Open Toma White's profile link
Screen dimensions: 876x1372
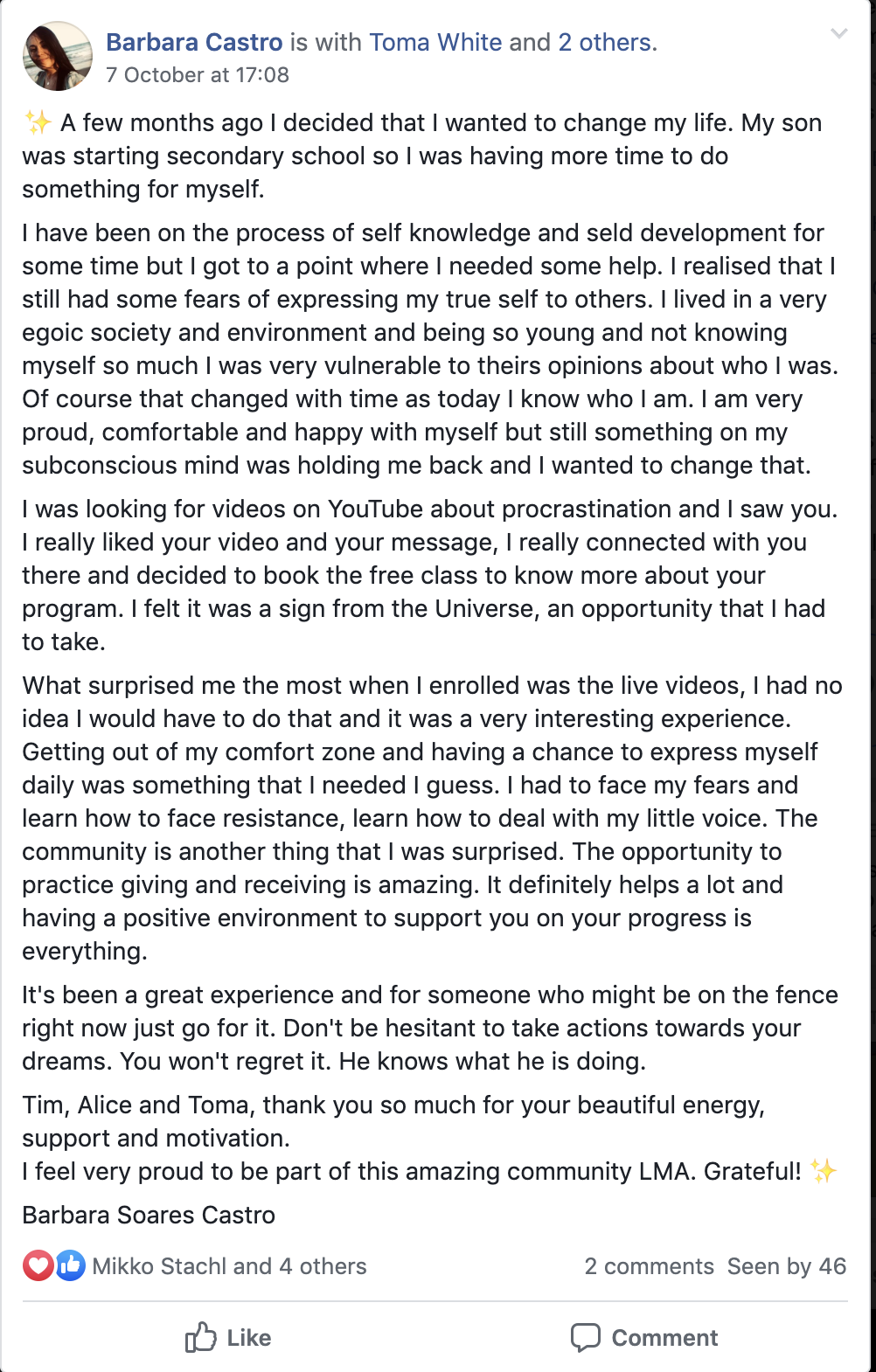tap(435, 42)
